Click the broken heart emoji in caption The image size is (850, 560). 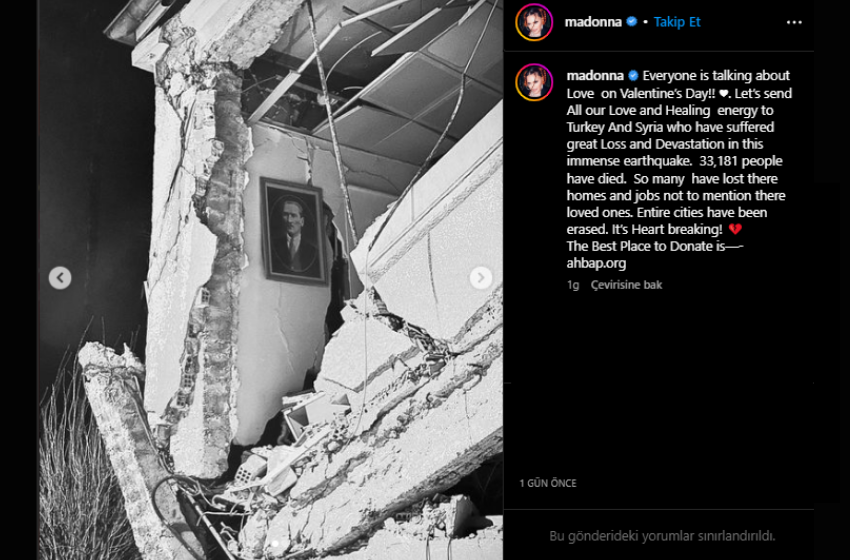pos(735,229)
